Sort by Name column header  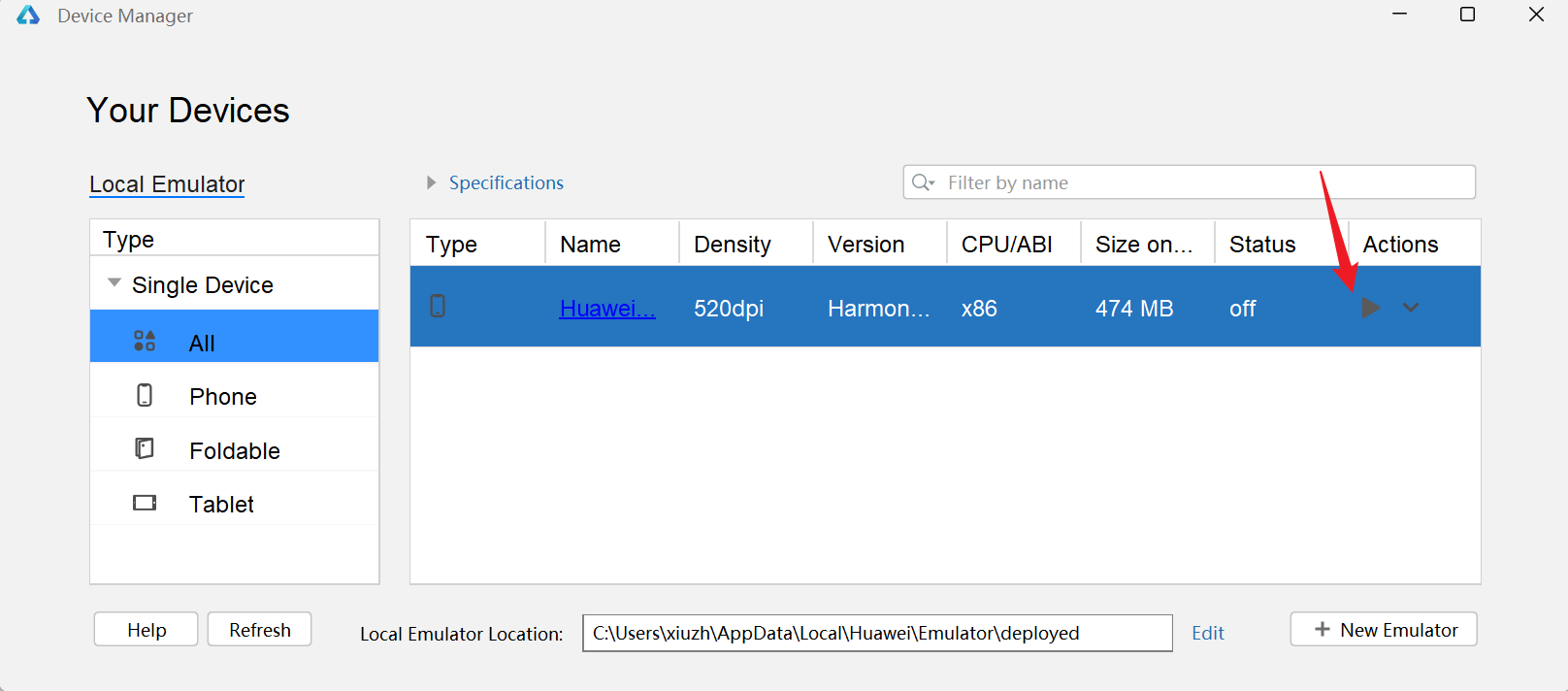pos(612,243)
